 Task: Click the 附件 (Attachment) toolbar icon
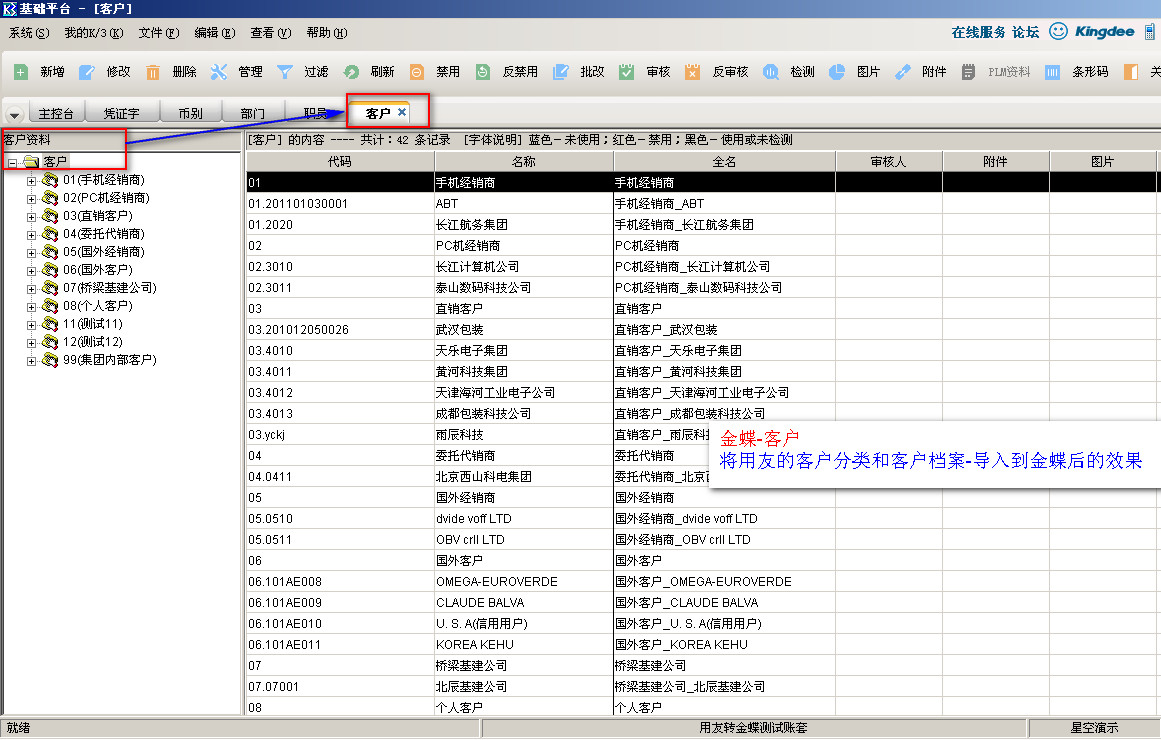click(902, 72)
